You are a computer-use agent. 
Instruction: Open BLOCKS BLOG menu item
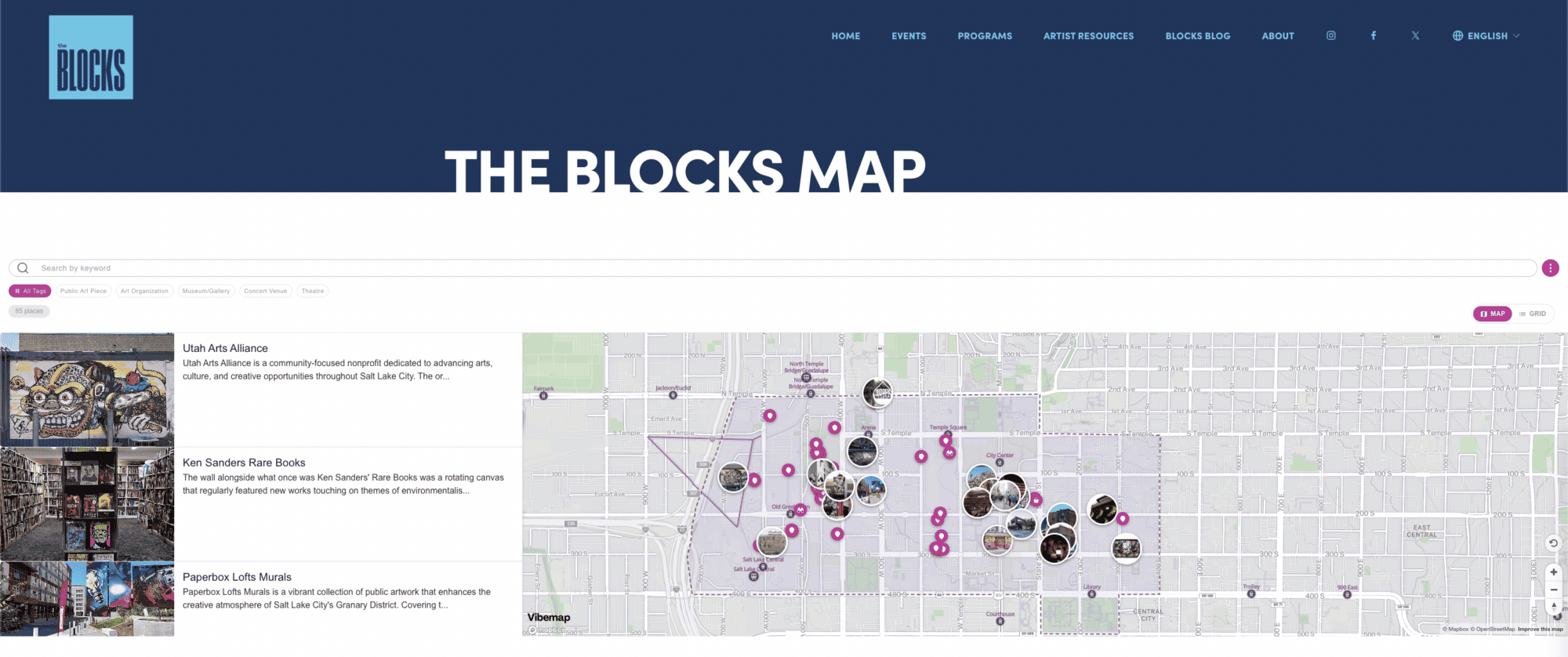click(1198, 36)
